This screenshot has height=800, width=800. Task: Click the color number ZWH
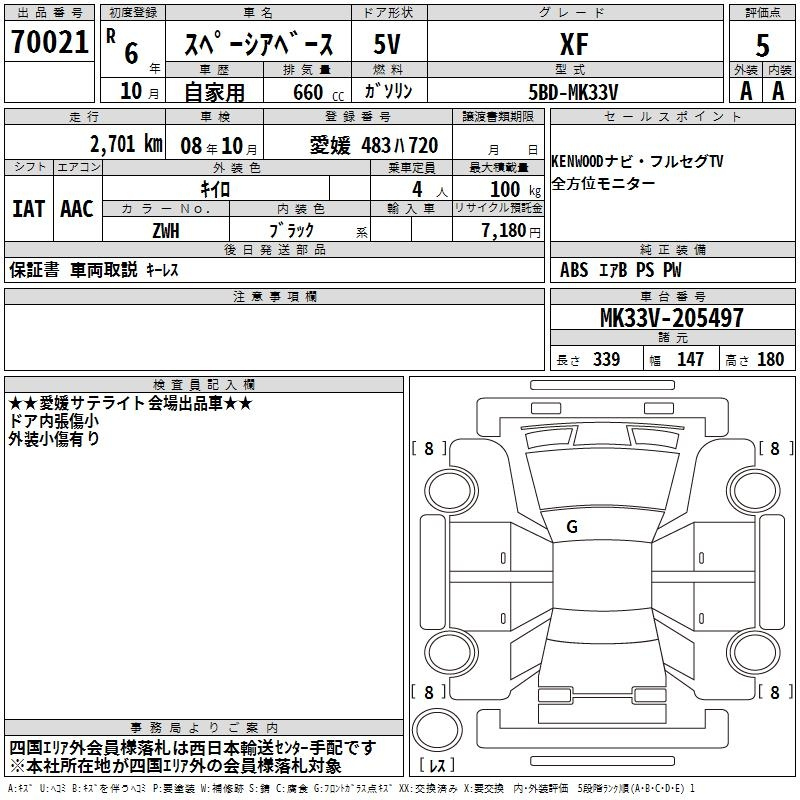166,229
